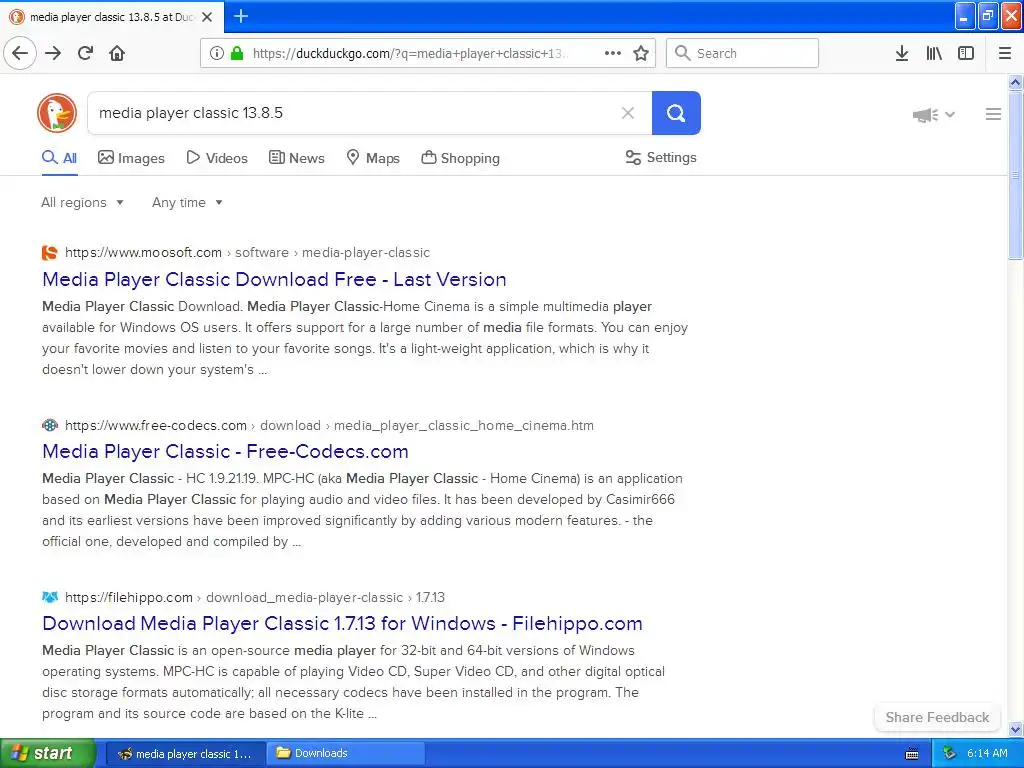Click the browser Search field

click(743, 54)
